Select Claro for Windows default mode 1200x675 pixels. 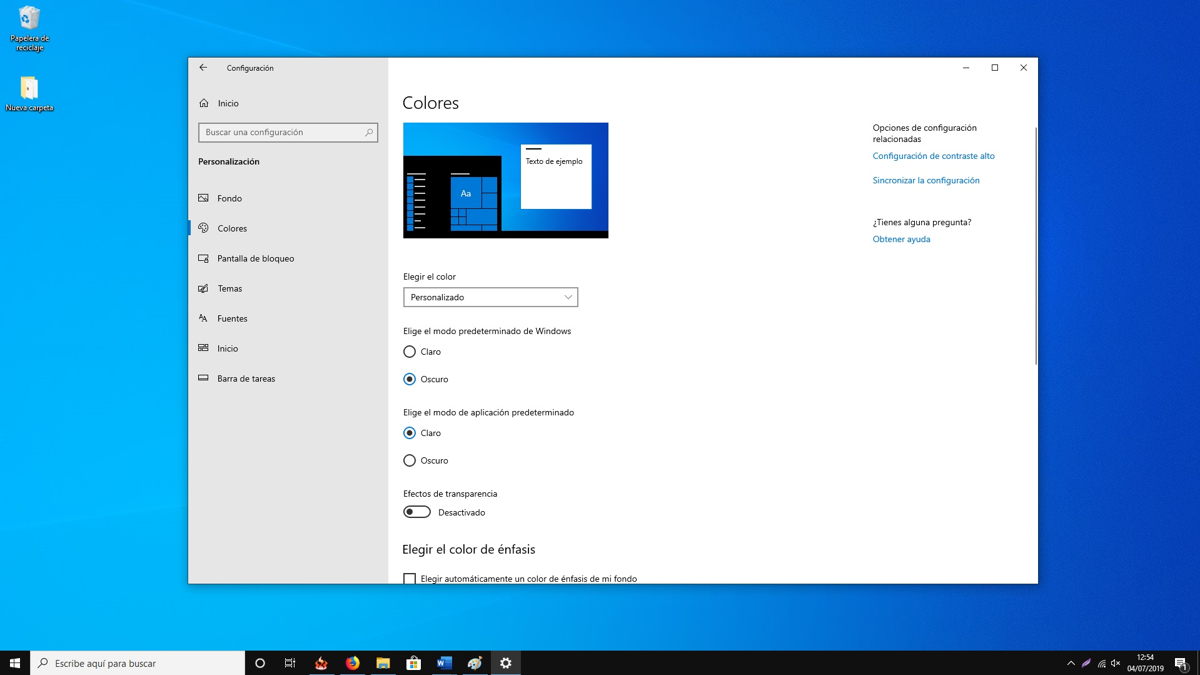(x=410, y=352)
